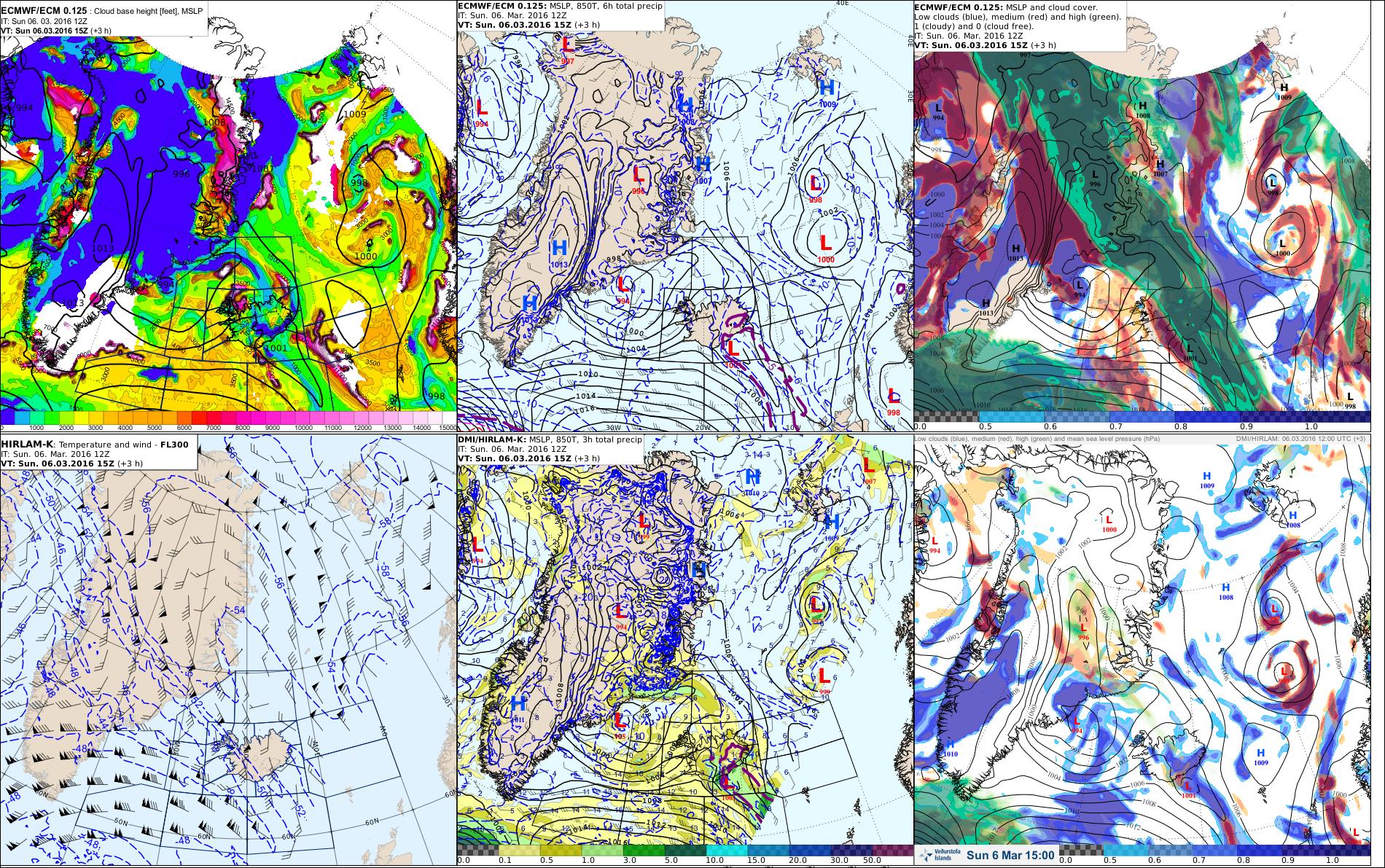1385x868 pixels.
Task: Click the H 1008 high marker on ECMWF cloud cover map
Action: (x=1142, y=109)
